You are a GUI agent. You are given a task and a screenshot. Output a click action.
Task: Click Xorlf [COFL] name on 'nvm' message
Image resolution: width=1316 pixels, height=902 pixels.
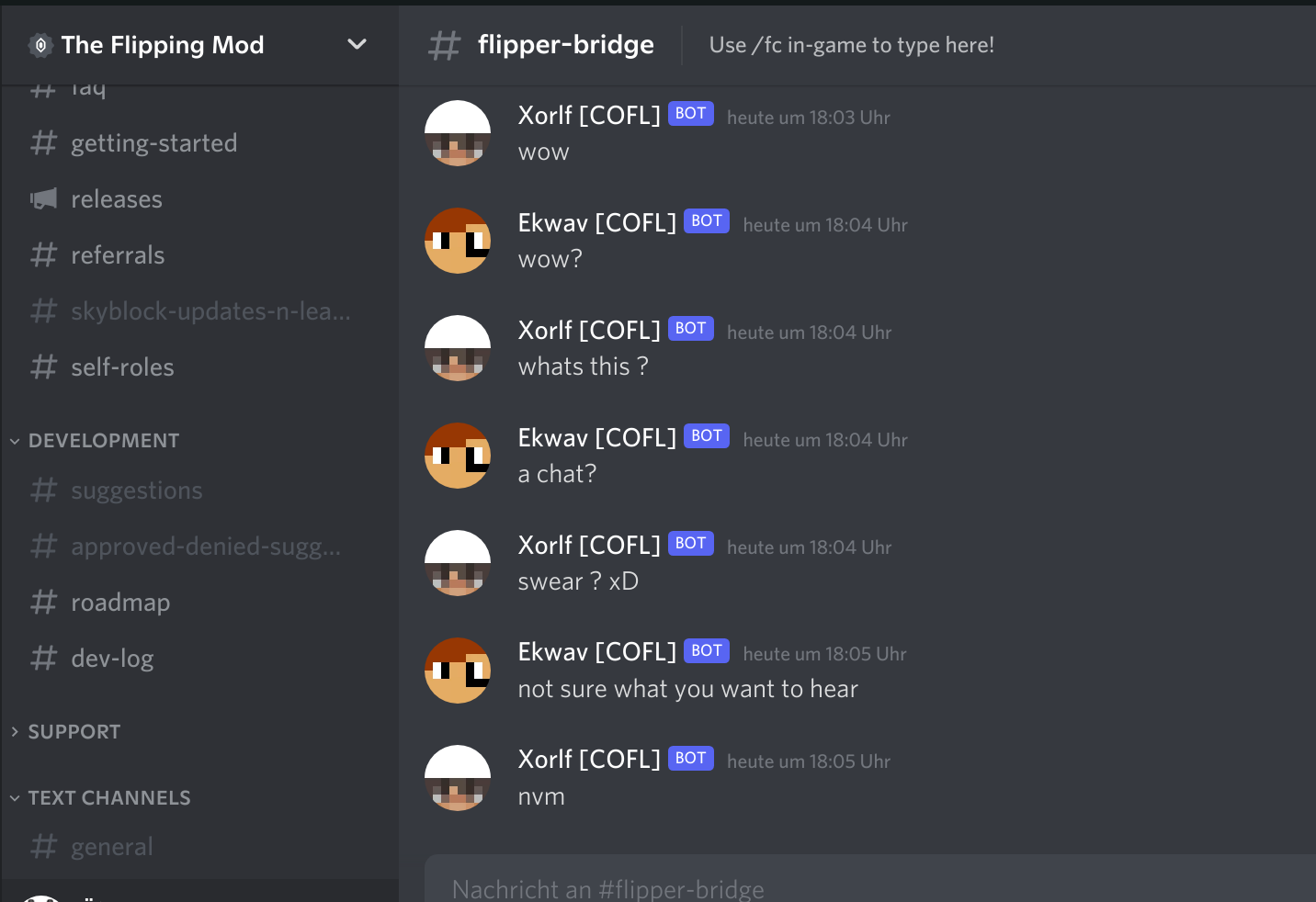(x=589, y=760)
